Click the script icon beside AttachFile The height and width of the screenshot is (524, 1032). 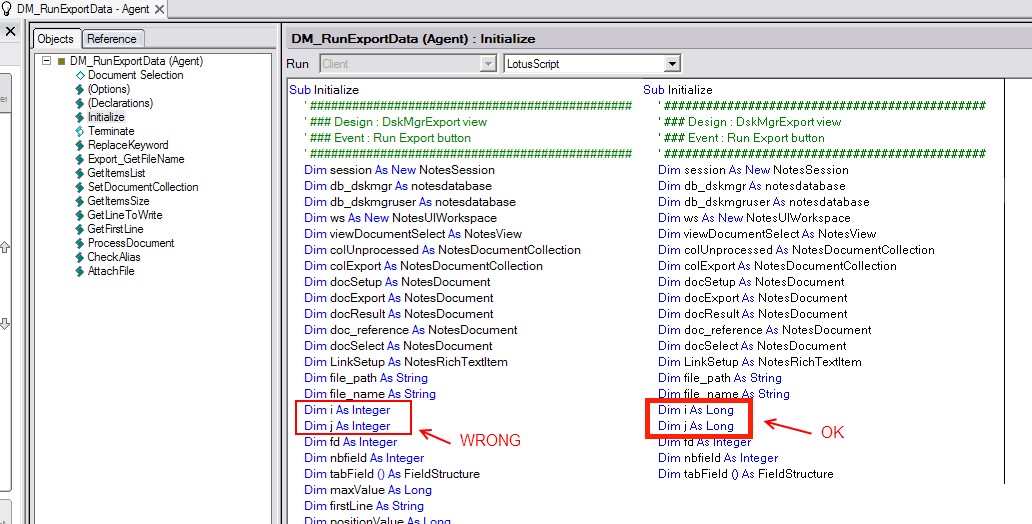(x=80, y=271)
